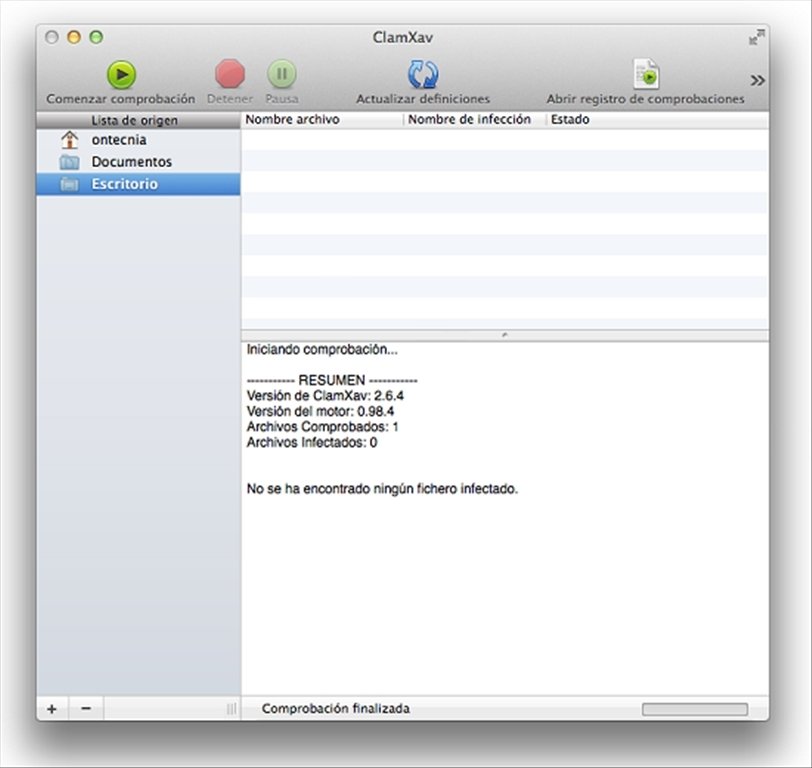The width and height of the screenshot is (812, 768).
Task: Show more toolbar items via double chevron
Action: 758,80
